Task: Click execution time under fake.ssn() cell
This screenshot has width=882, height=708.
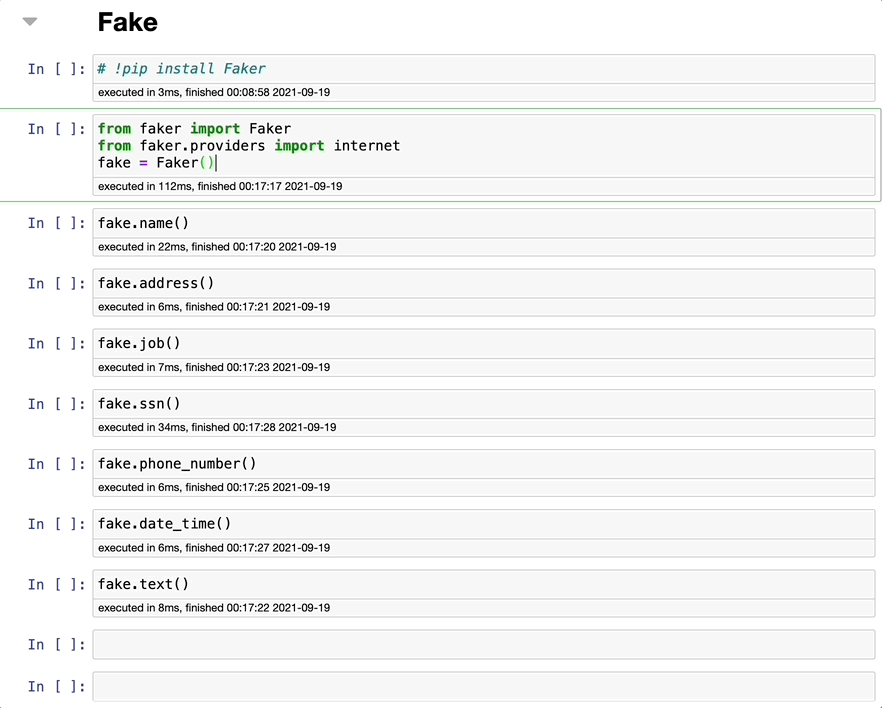Action: tap(217, 428)
